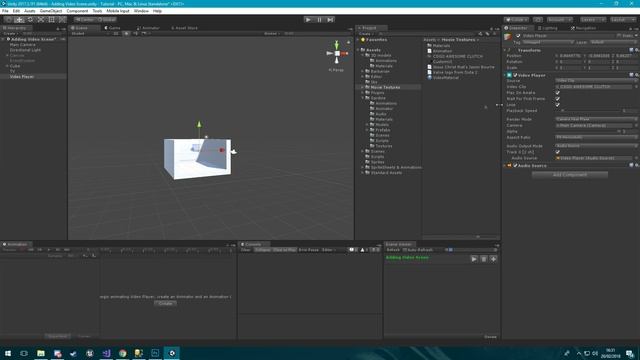Pause the editor with the Pause button
Image resolution: width=640 pixels, height=360 pixels.
[320, 20]
